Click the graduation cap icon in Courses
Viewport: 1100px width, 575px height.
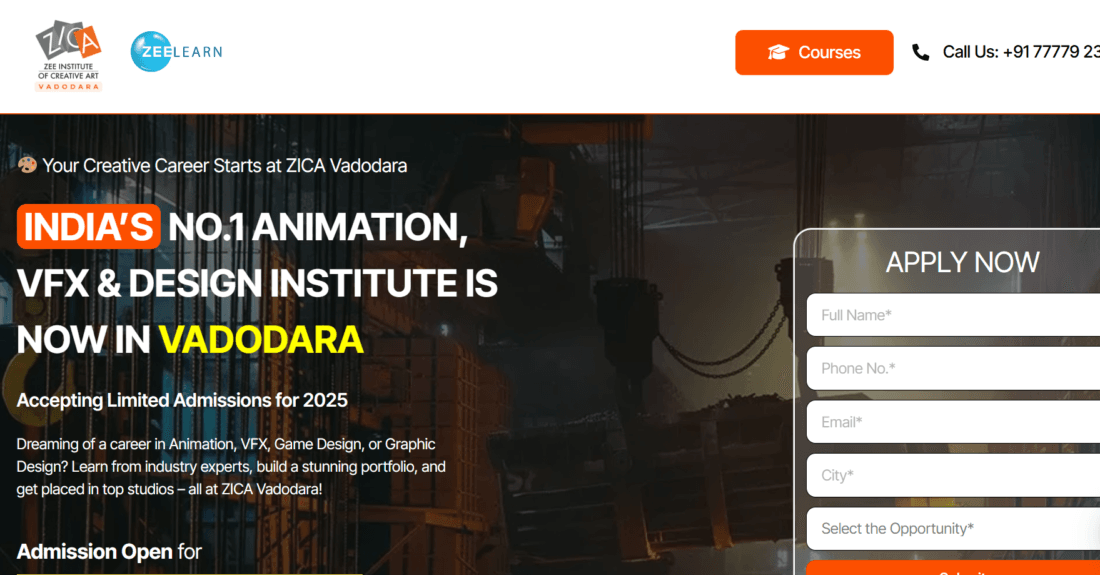(778, 53)
